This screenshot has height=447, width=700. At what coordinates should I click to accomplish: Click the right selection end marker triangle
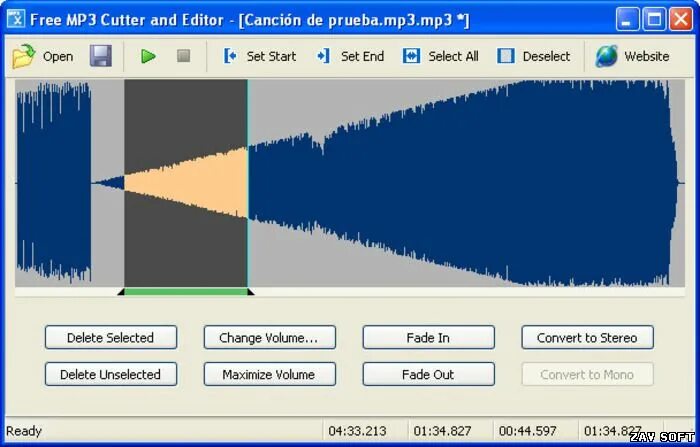coord(250,292)
